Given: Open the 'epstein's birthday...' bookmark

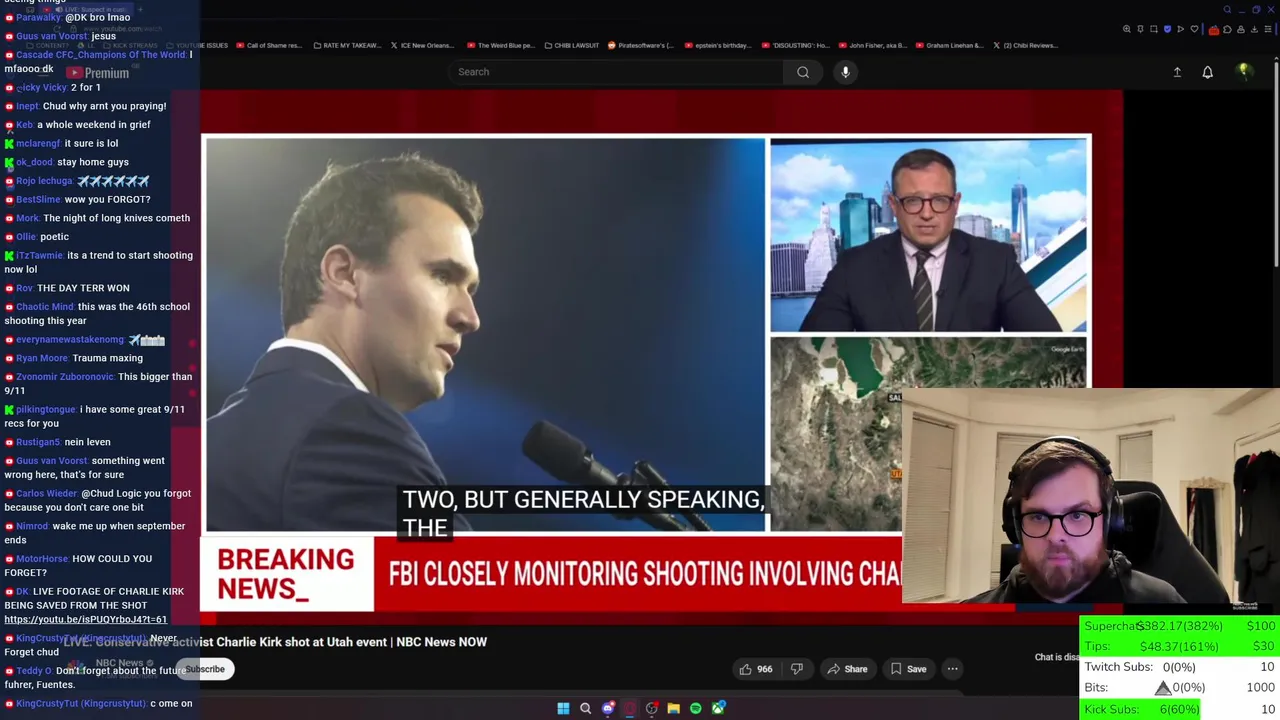Looking at the screenshot, I should coord(717,45).
